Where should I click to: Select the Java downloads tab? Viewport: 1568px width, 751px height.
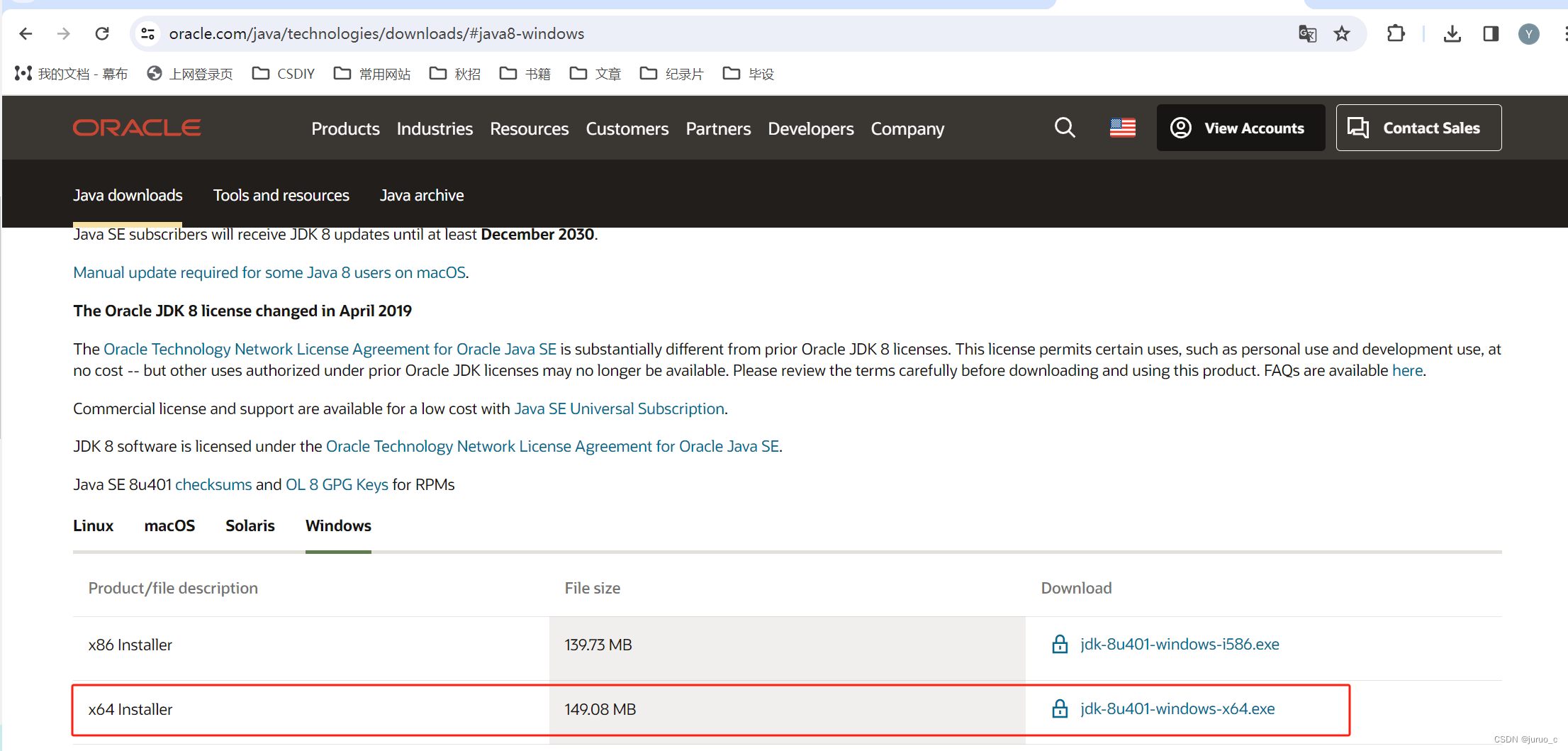click(x=128, y=195)
